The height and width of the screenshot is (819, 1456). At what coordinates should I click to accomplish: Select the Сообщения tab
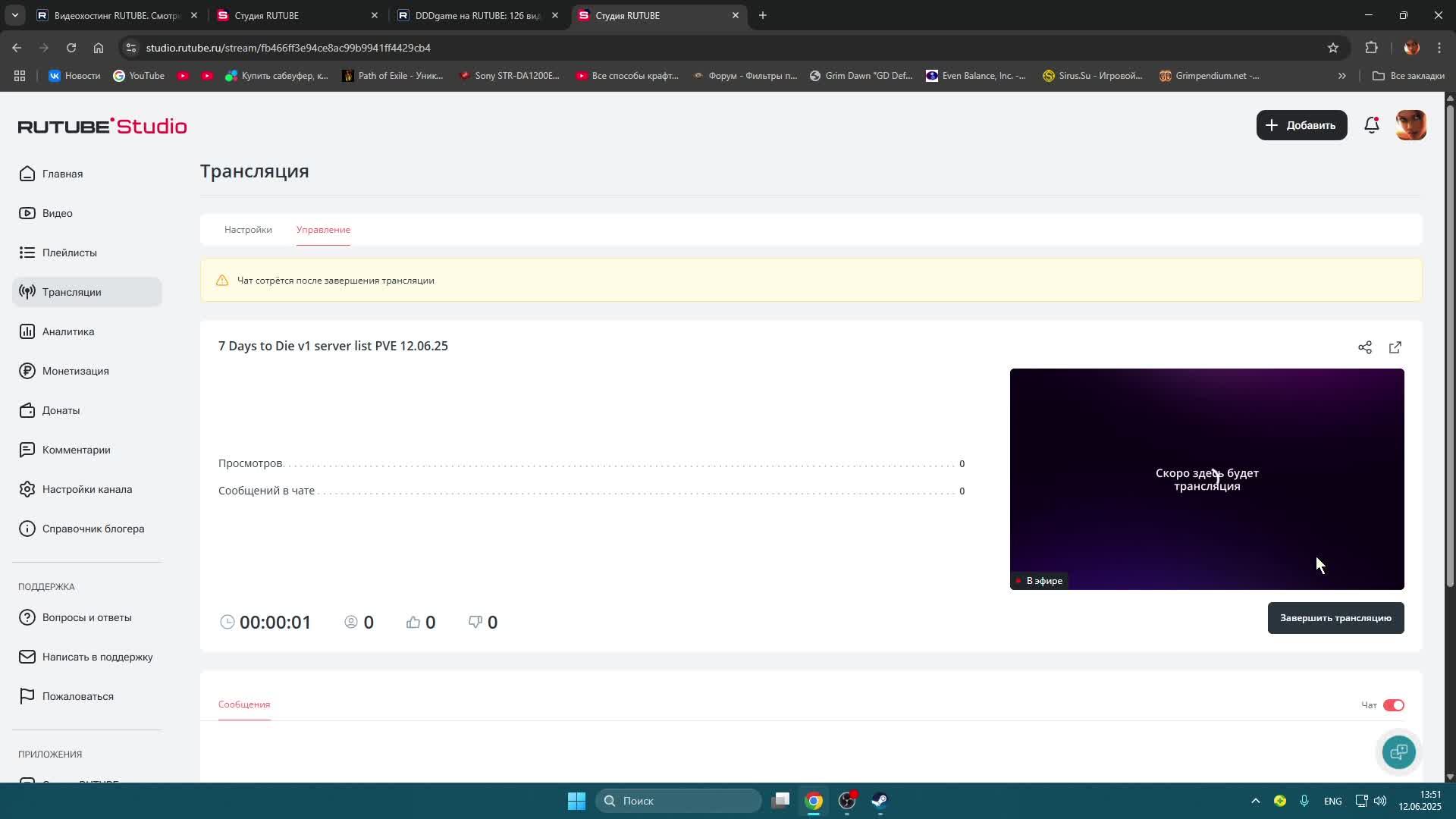[x=244, y=704]
